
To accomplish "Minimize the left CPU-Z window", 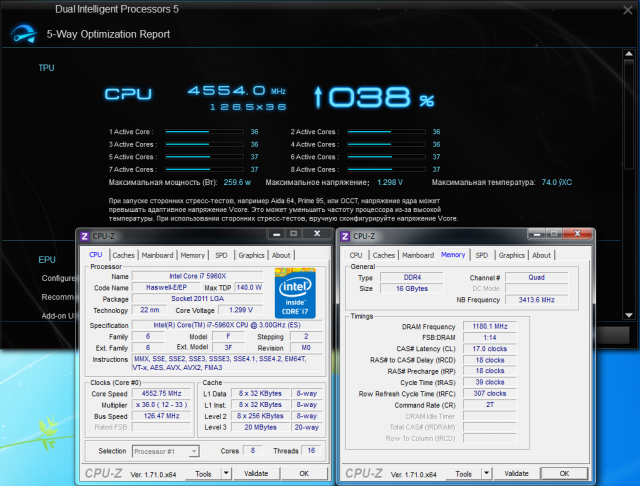I will [x=276, y=234].
